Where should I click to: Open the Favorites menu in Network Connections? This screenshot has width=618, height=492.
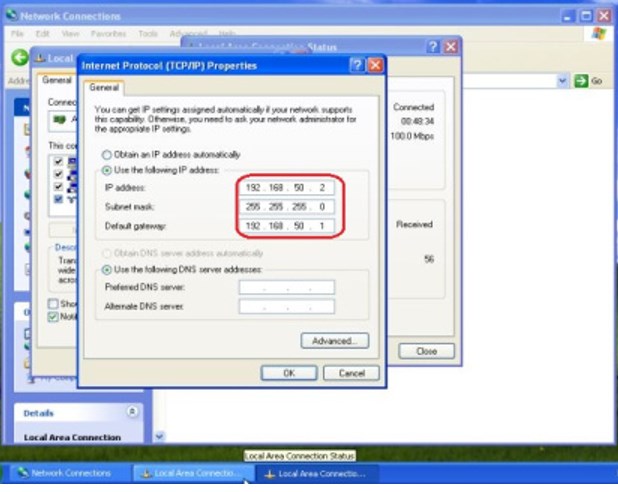(x=108, y=34)
